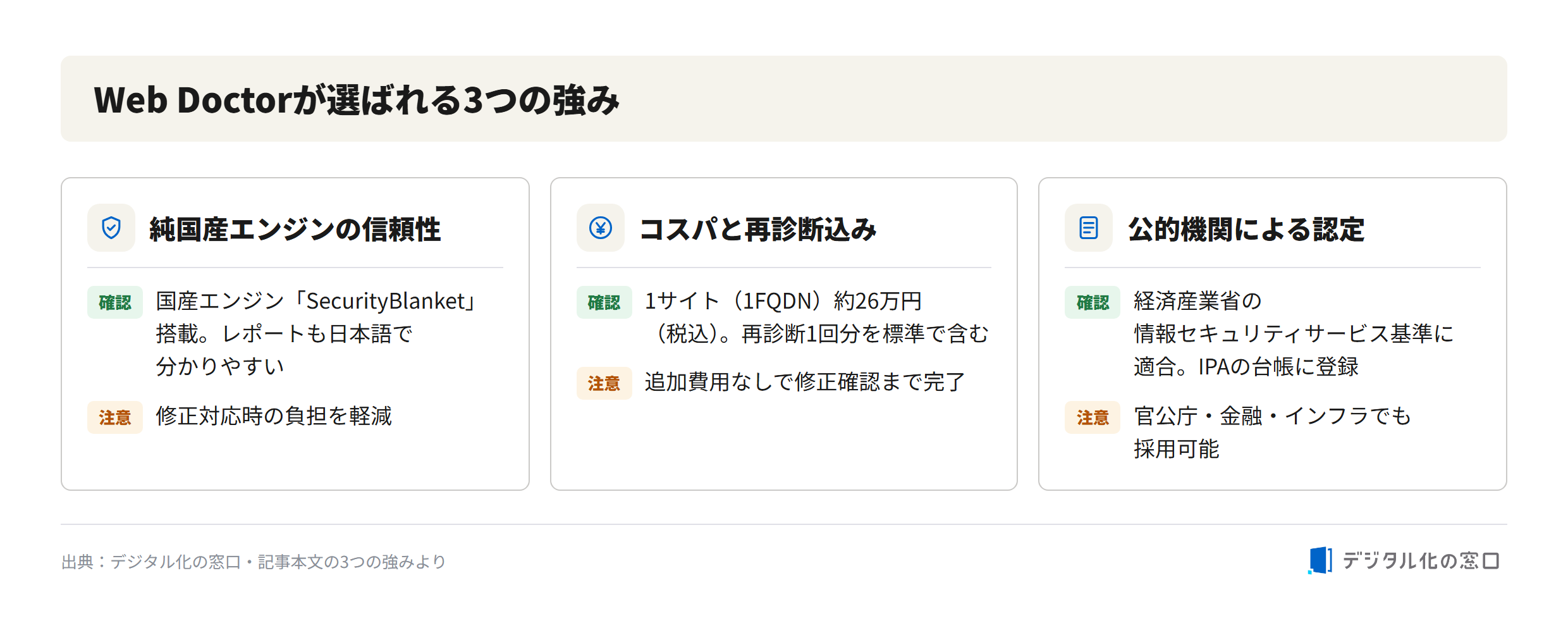
Task: Click the SecurityBlanket engine description text
Action: point(317,334)
